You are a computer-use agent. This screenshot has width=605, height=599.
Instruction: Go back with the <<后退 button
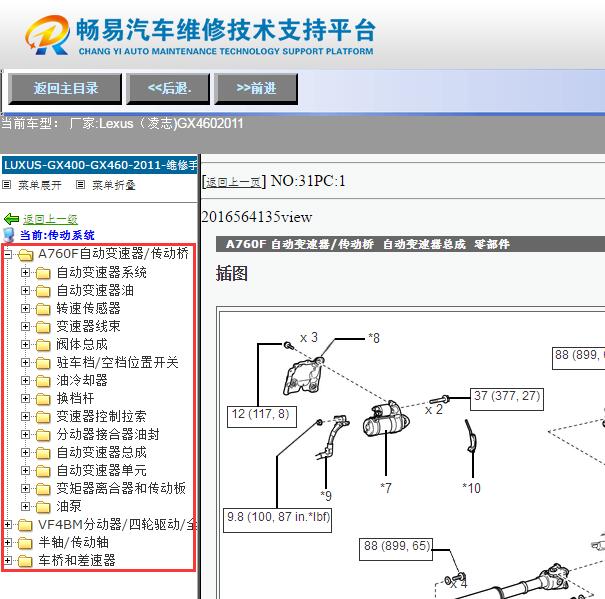(x=168, y=88)
